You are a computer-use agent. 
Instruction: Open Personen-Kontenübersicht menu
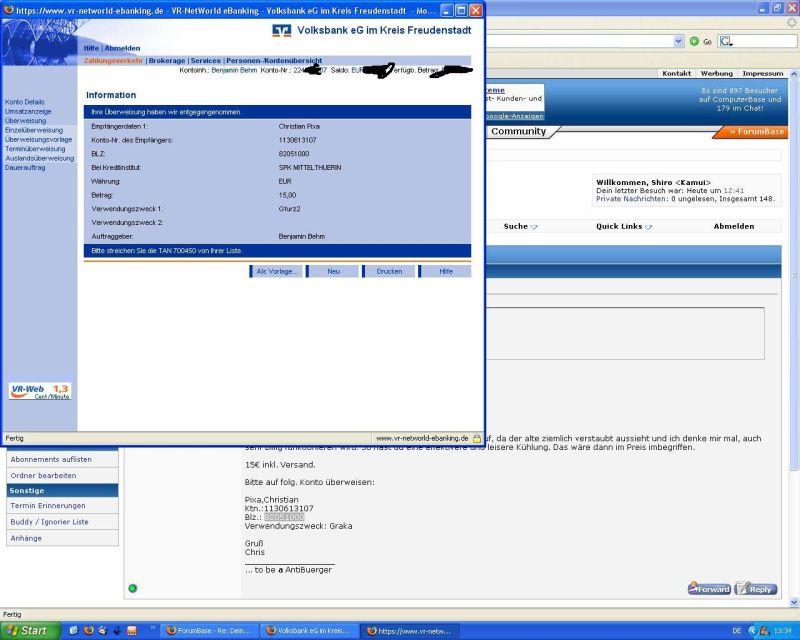(x=274, y=60)
